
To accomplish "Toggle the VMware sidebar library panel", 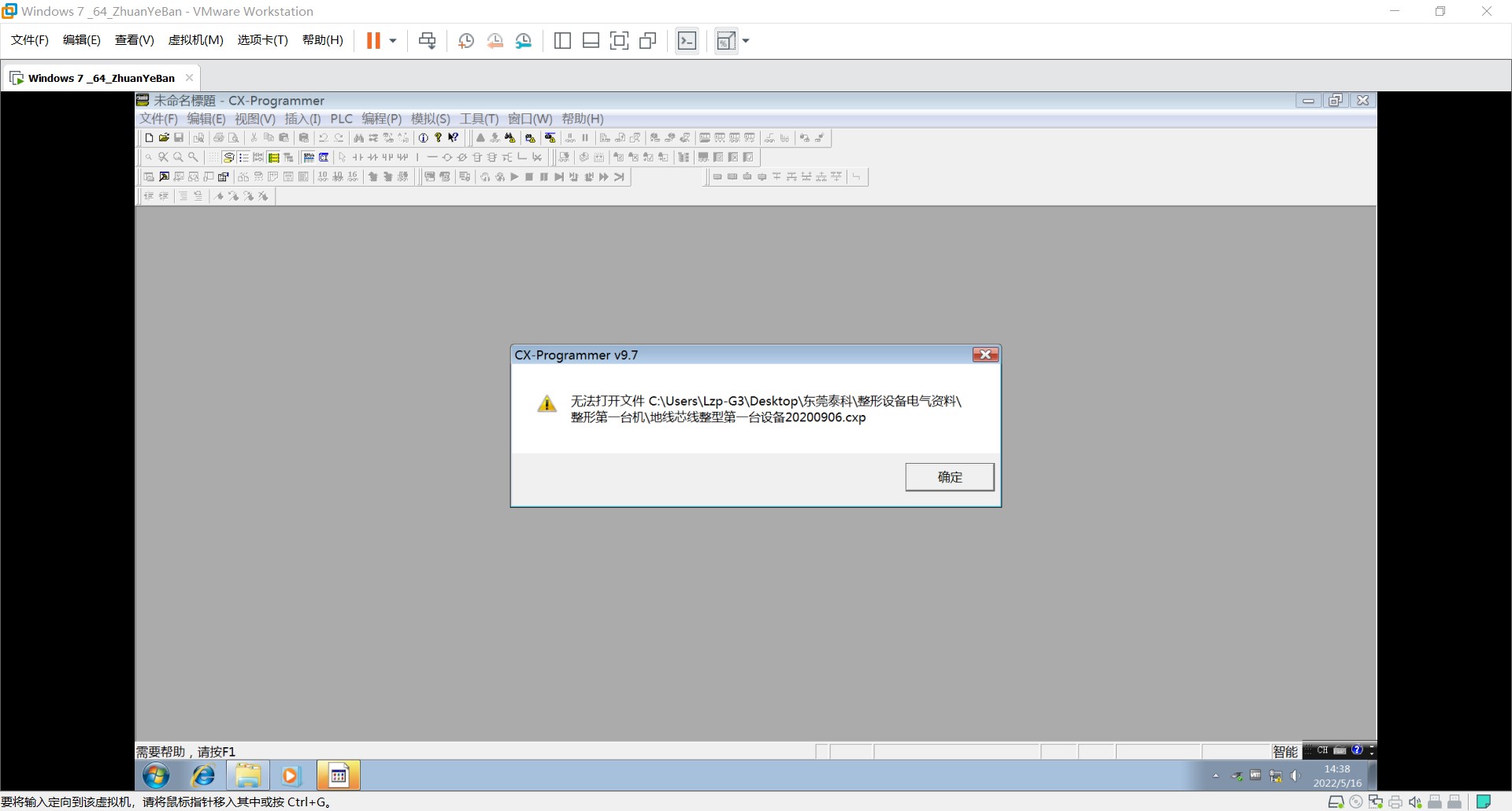I will [x=562, y=41].
